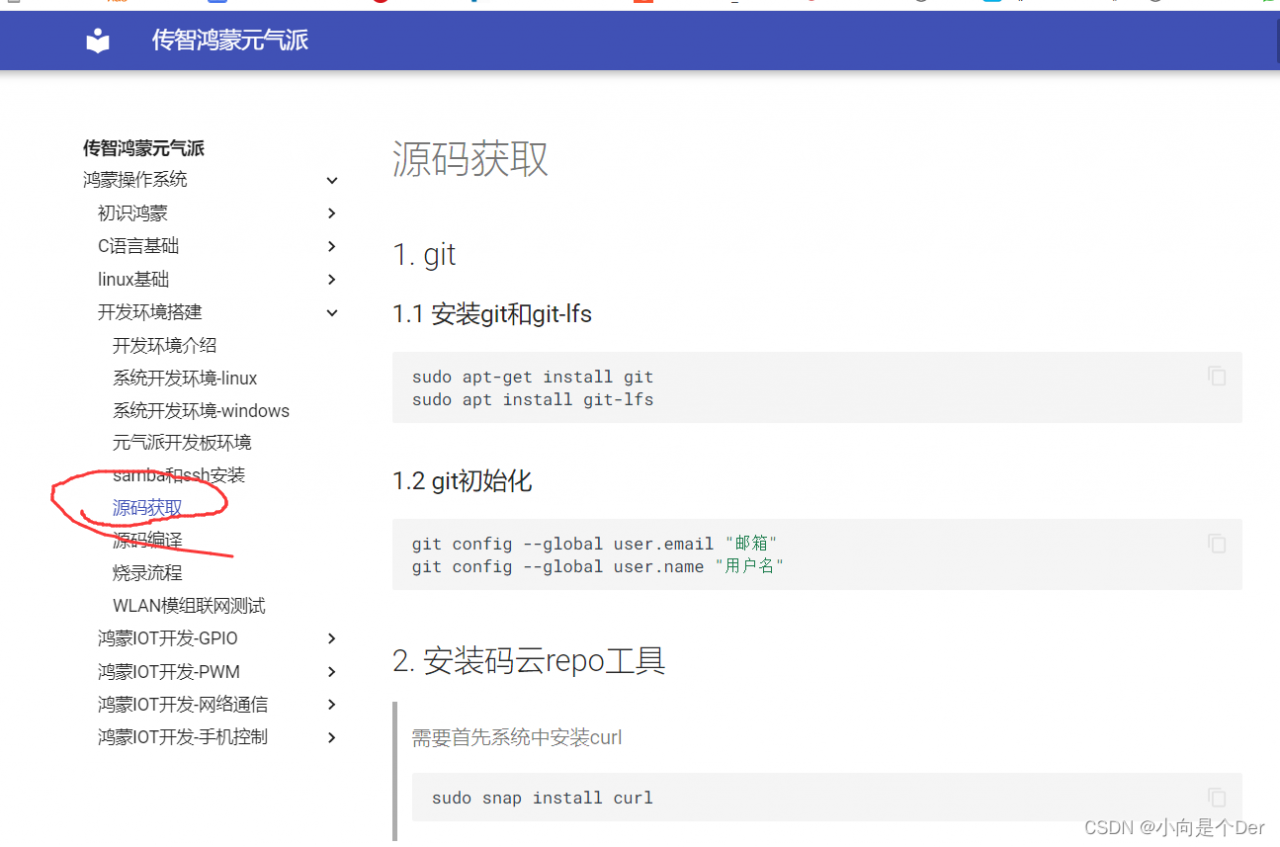Viewport: 1280px width, 847px height.
Task: Open the 初识鸿蒙 section
Action: coord(133,213)
